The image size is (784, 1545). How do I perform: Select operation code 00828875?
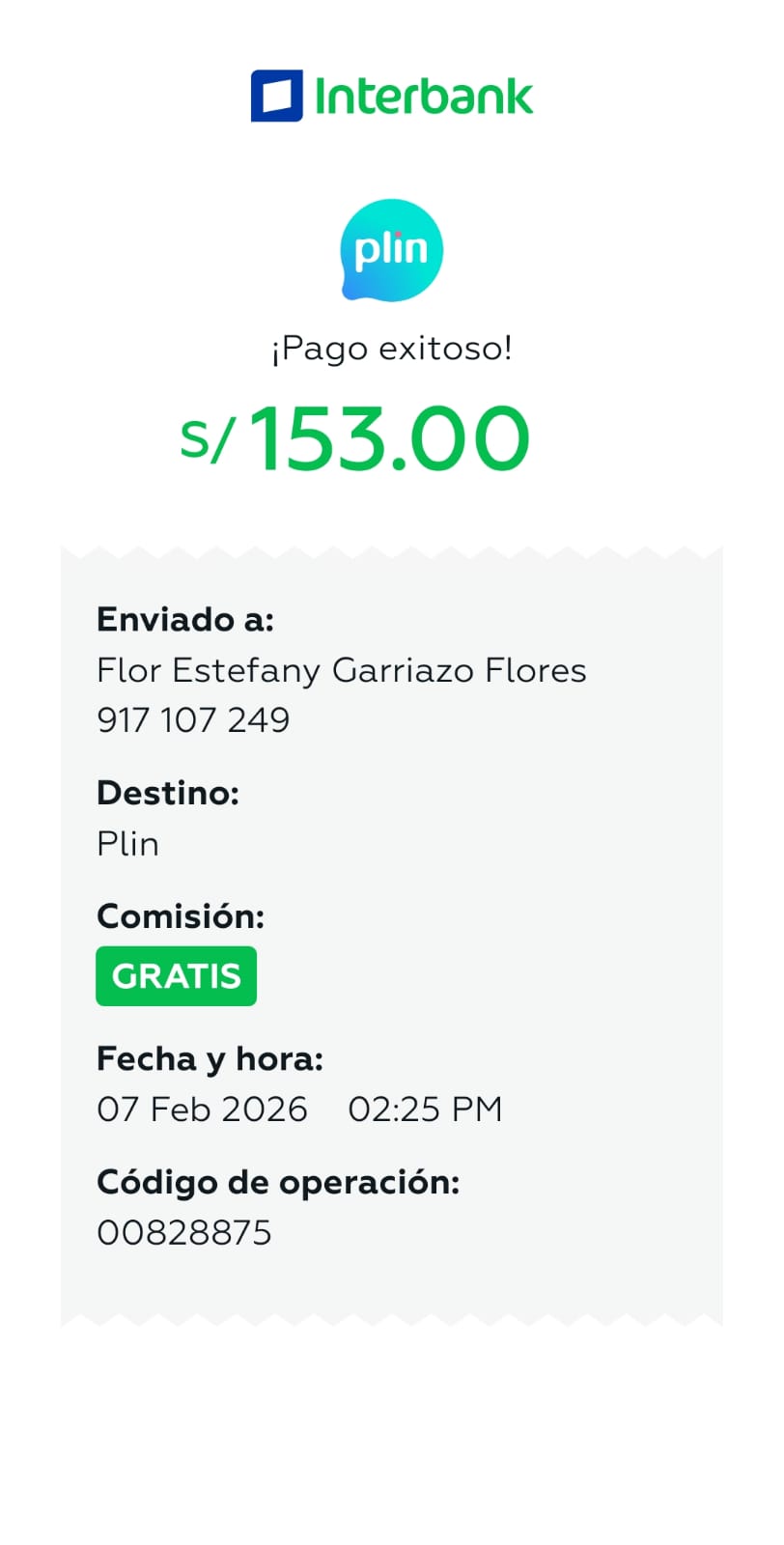click(x=184, y=1233)
